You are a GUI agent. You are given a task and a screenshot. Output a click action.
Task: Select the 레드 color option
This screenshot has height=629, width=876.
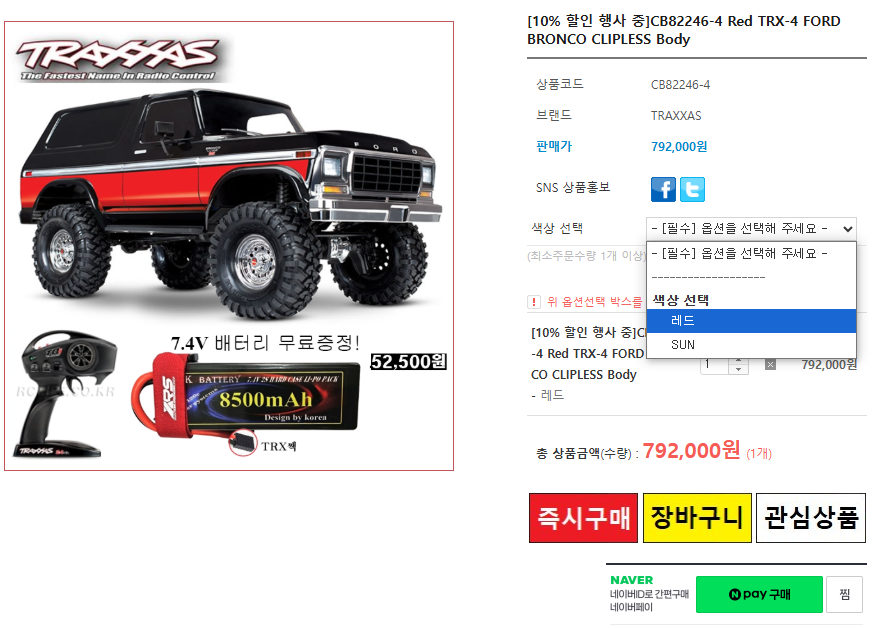point(751,321)
